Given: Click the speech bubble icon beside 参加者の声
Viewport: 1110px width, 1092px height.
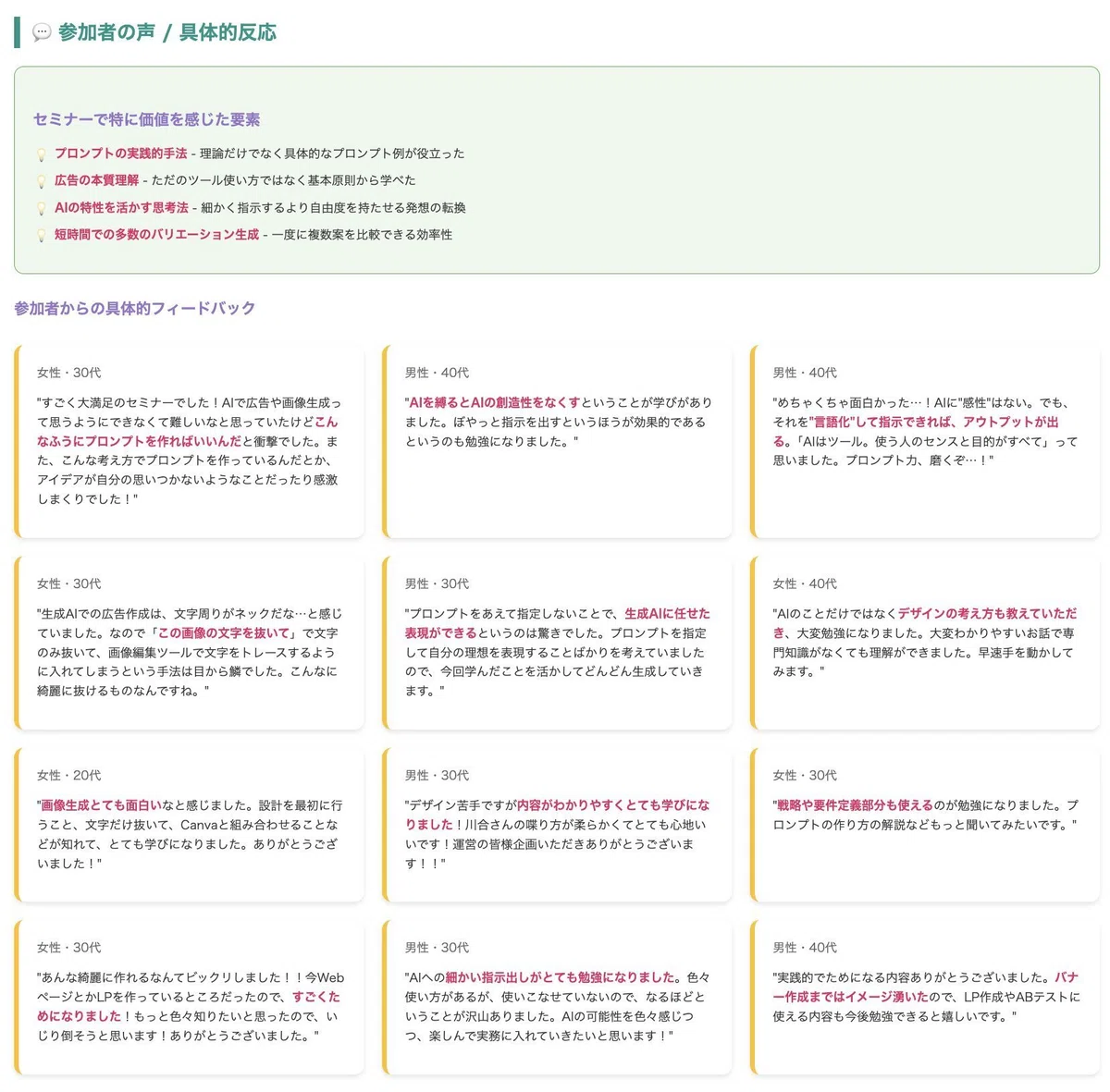Looking at the screenshot, I should 42,32.
